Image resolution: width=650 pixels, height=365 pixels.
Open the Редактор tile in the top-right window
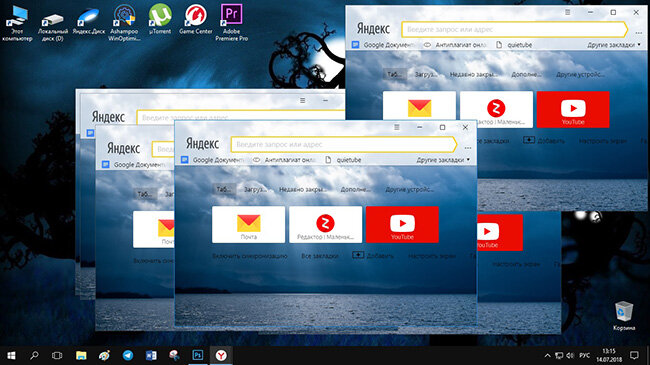click(x=496, y=110)
